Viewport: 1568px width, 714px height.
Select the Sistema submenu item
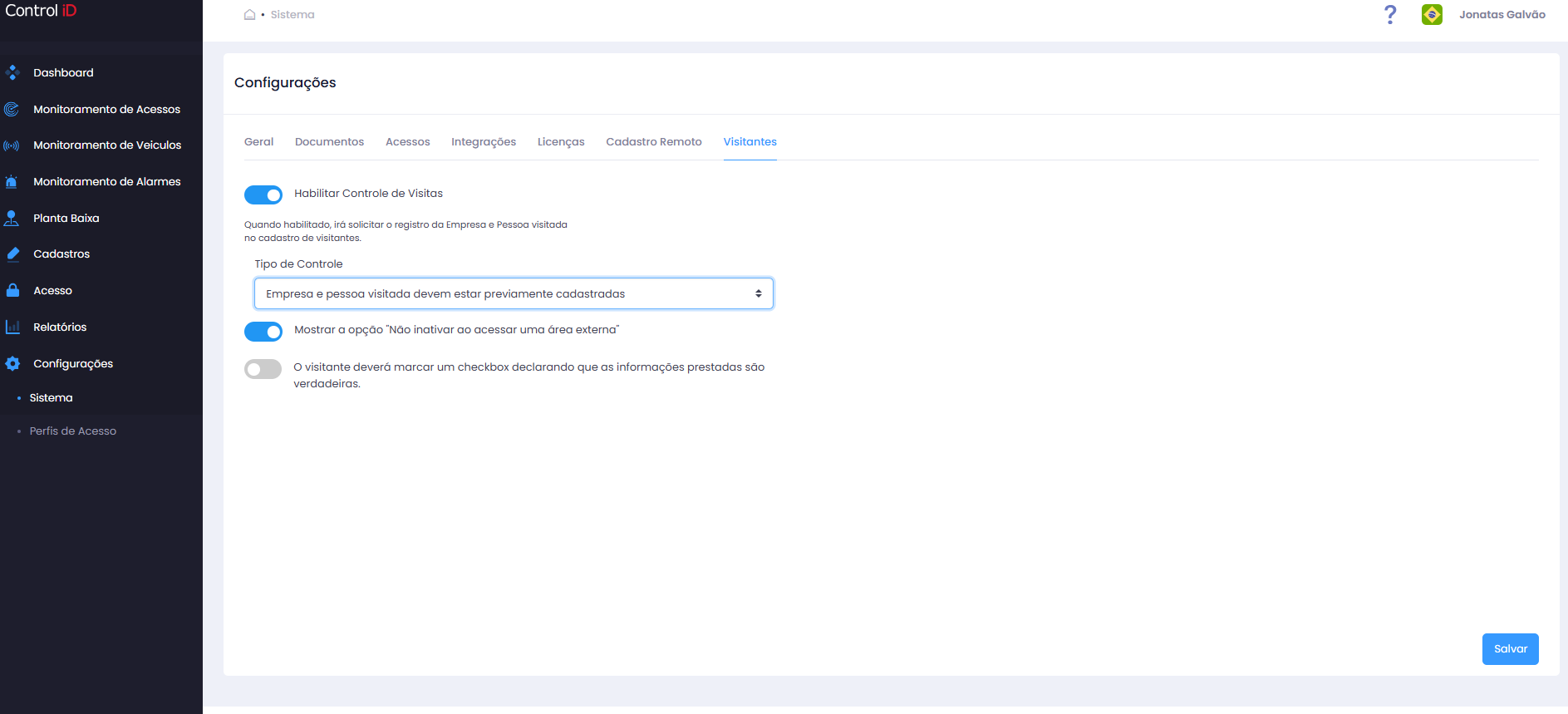click(x=52, y=398)
